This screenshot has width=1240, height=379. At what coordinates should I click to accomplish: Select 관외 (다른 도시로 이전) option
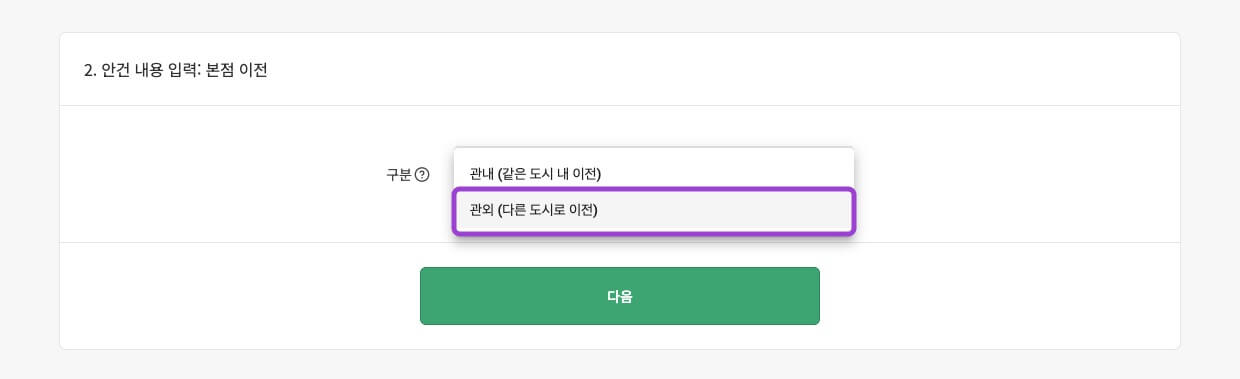[x=654, y=211]
